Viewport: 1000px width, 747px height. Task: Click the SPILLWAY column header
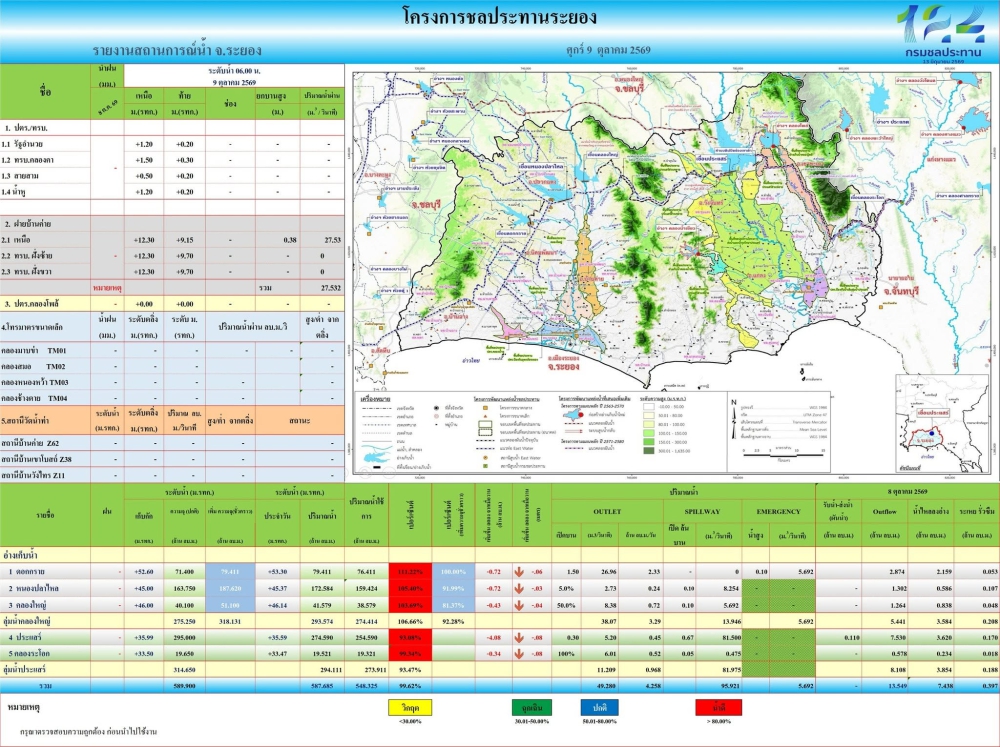(x=702, y=512)
